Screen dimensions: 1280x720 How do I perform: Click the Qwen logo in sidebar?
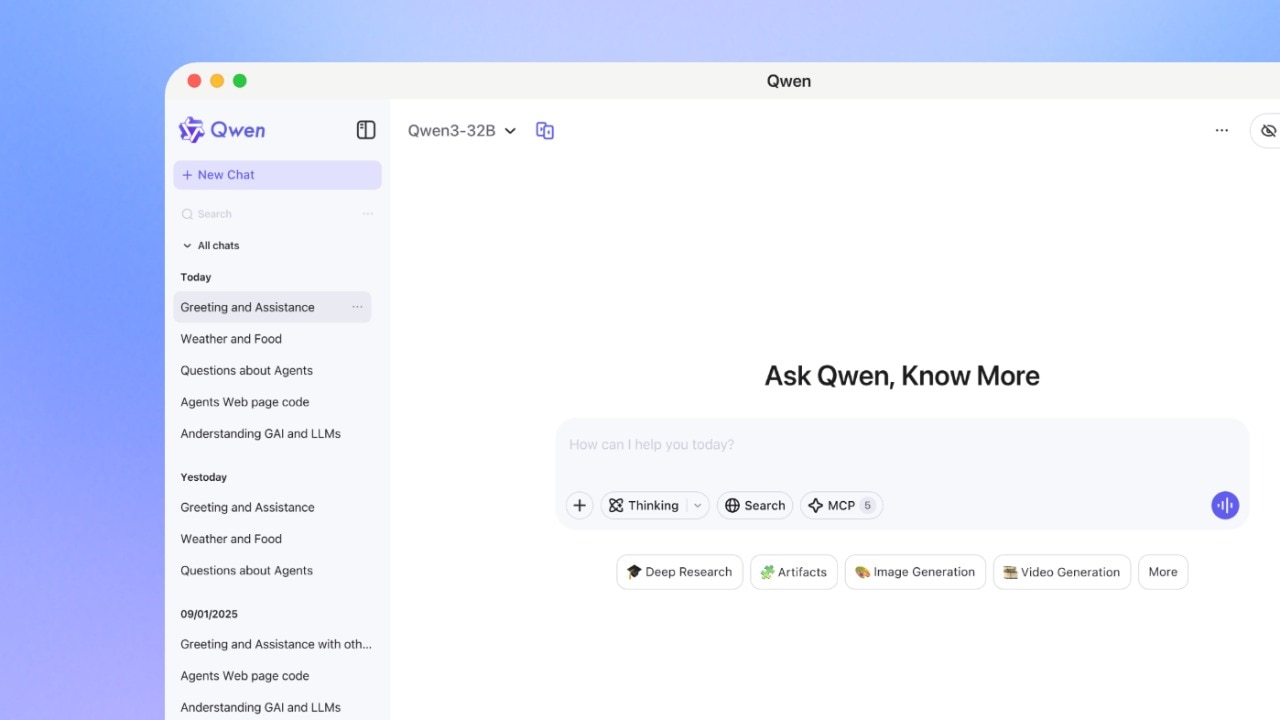[221, 130]
